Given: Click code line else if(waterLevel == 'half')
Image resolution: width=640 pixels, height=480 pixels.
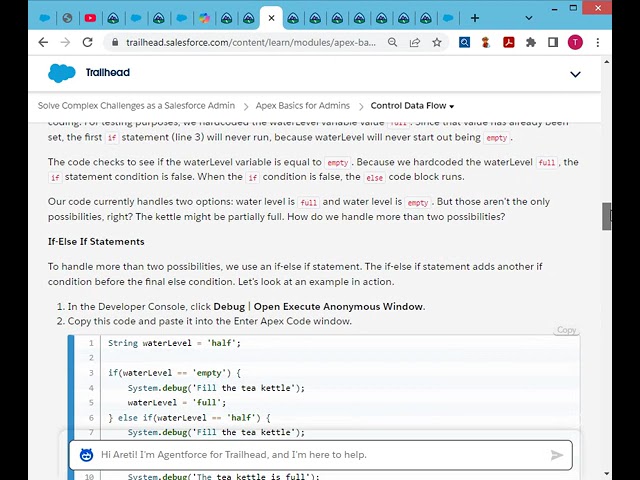Looking at the screenshot, I should [x=189, y=418].
